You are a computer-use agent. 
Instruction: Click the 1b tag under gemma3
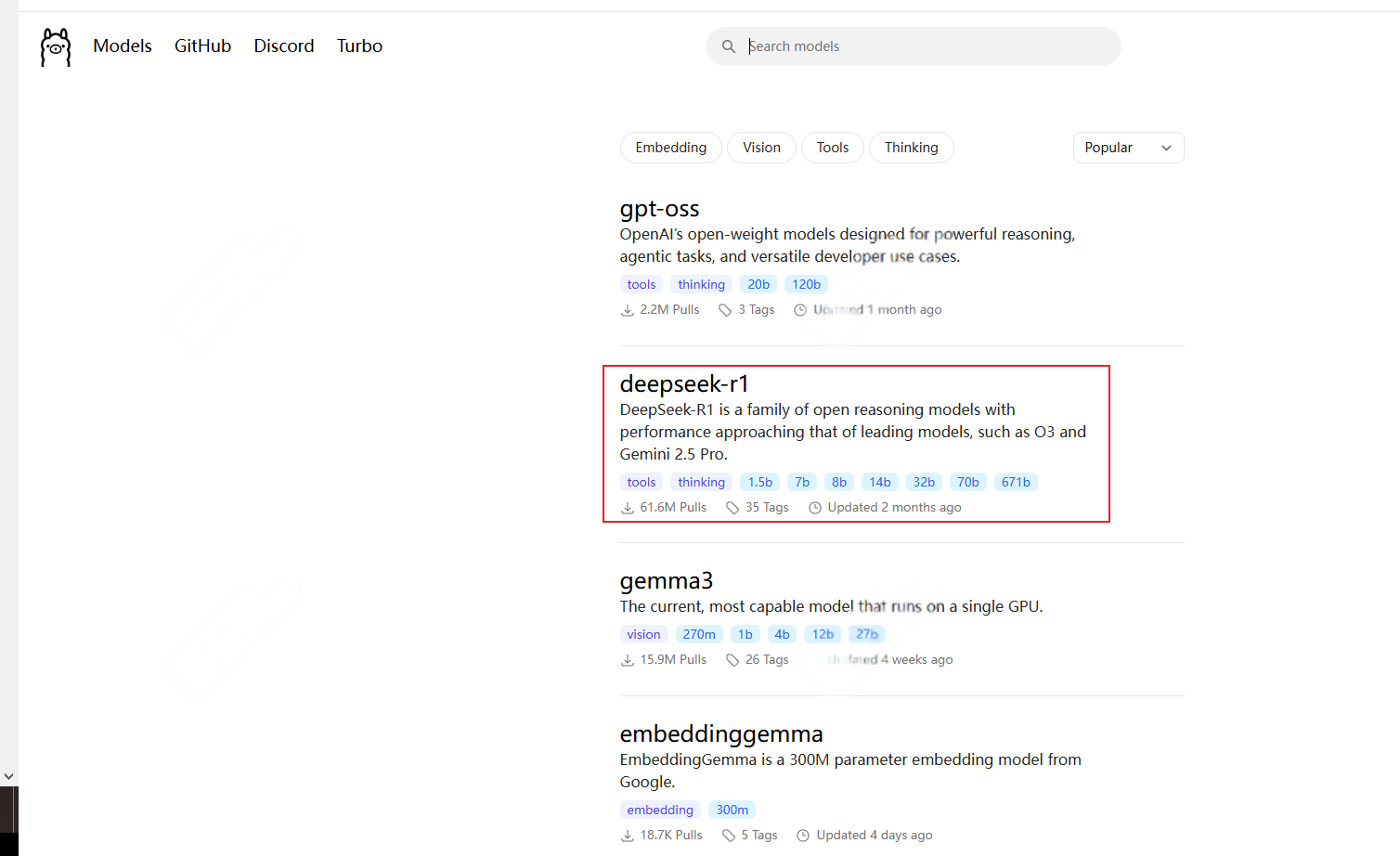[x=745, y=635]
